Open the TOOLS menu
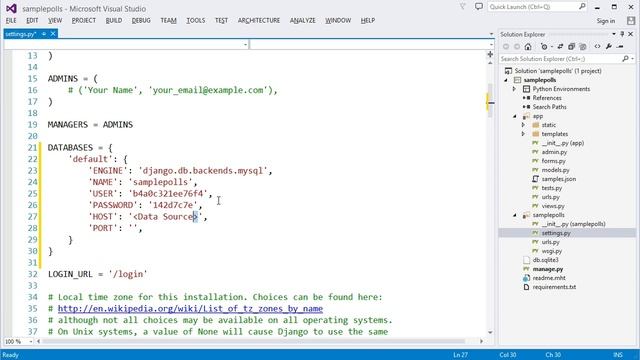The height and width of the screenshot is (360, 640). tap(196, 20)
